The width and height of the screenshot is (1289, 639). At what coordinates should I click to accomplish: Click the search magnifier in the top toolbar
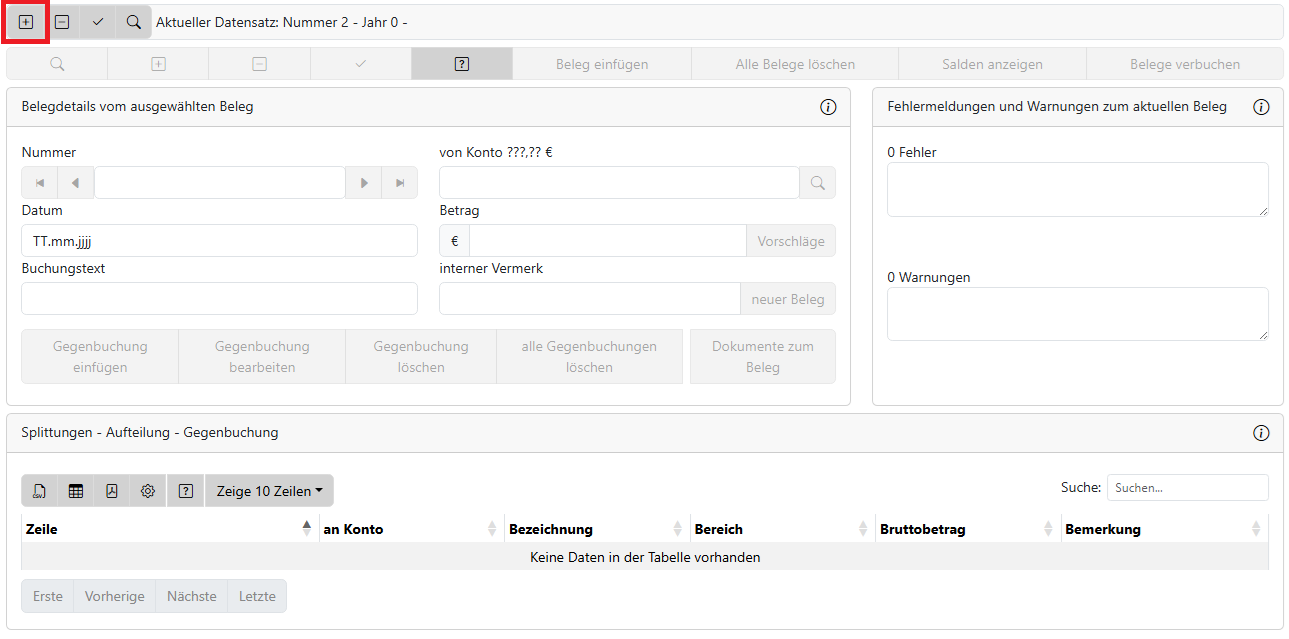tap(134, 22)
